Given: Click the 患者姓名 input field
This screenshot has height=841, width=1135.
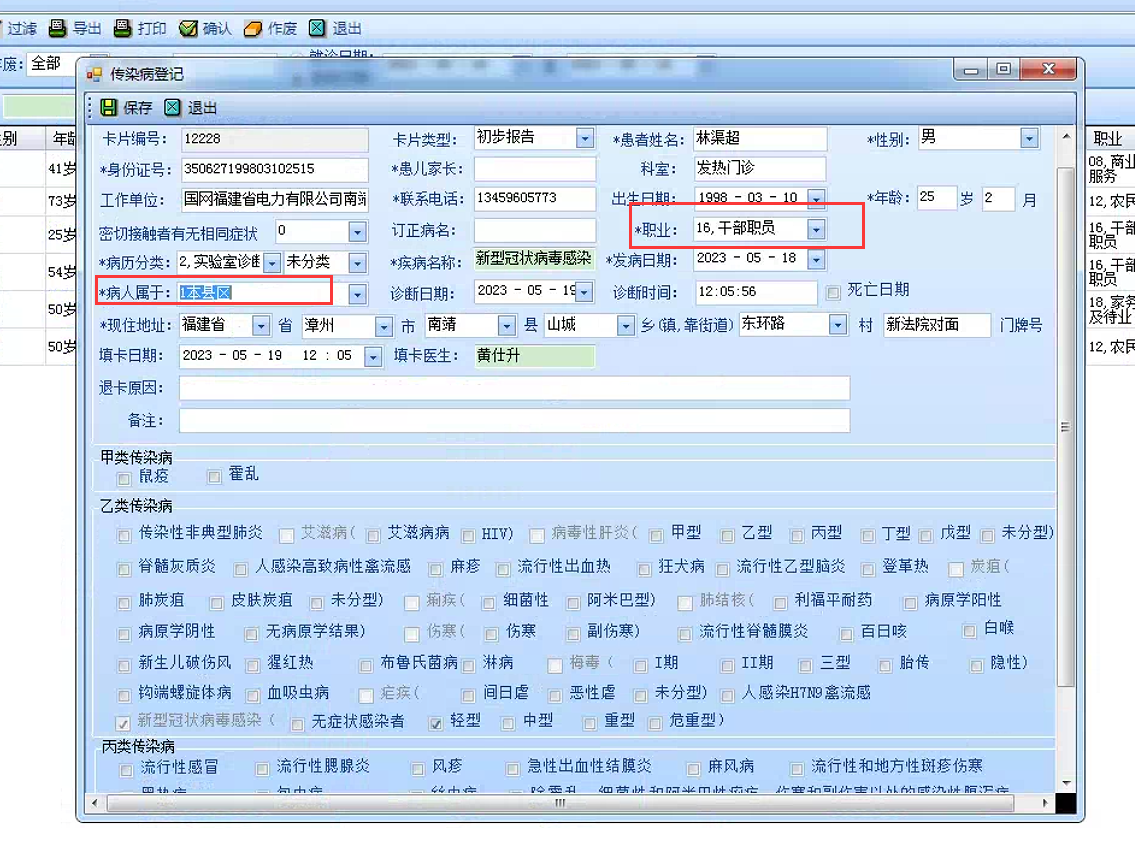Looking at the screenshot, I should click(x=759, y=138).
